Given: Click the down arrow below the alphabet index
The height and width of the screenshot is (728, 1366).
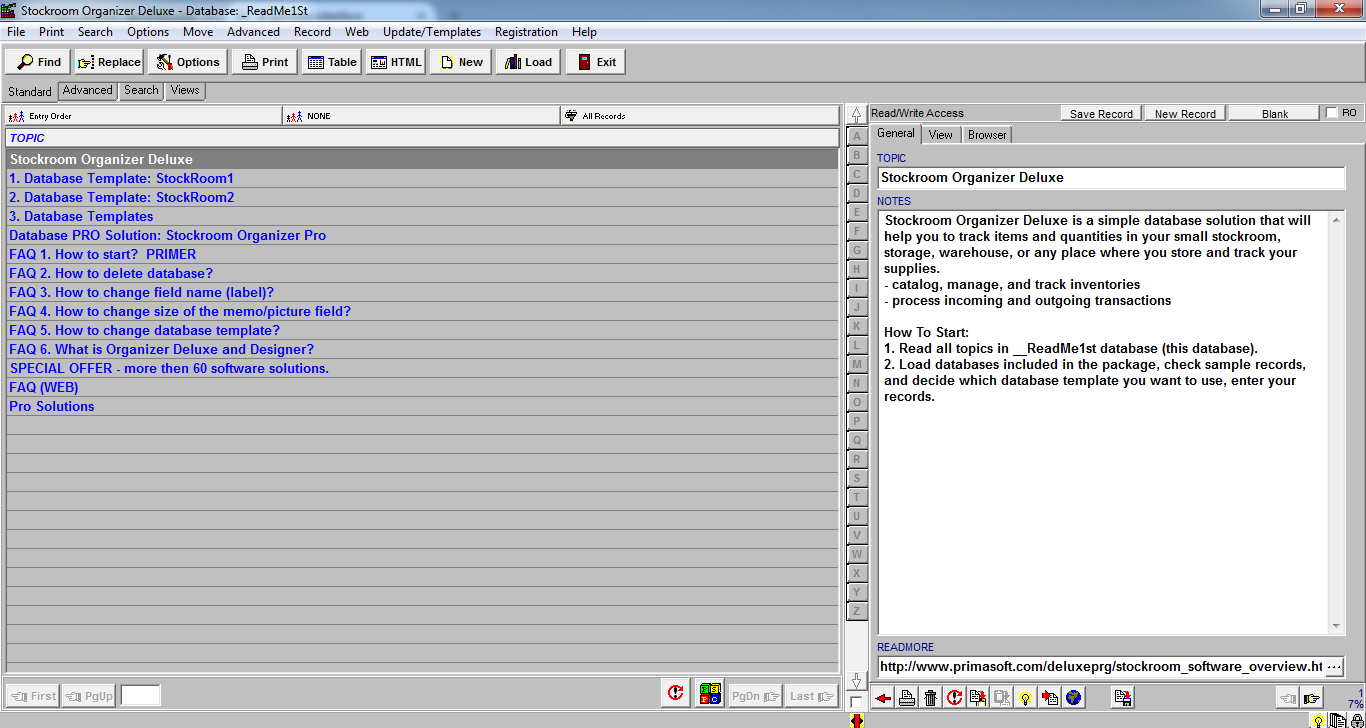Looking at the screenshot, I should (x=856, y=681).
